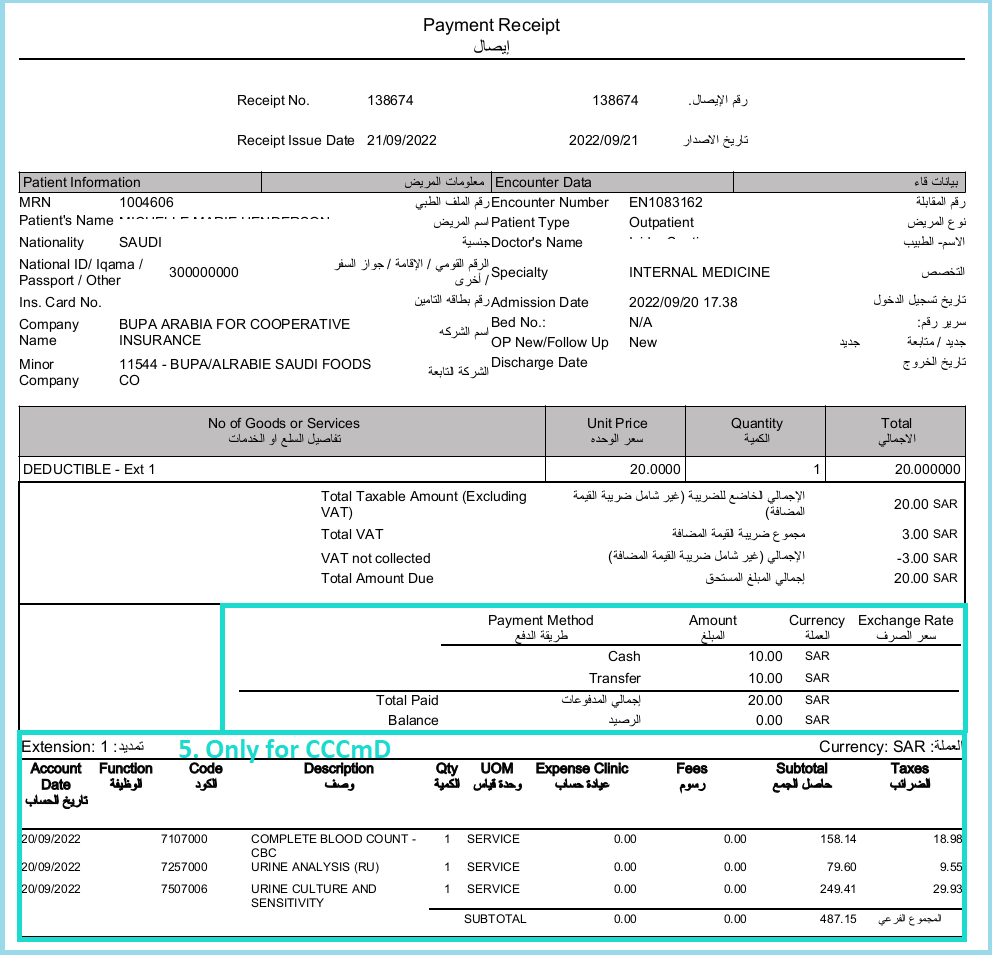
Task: Select the MRN value 1004606
Action: point(146,202)
